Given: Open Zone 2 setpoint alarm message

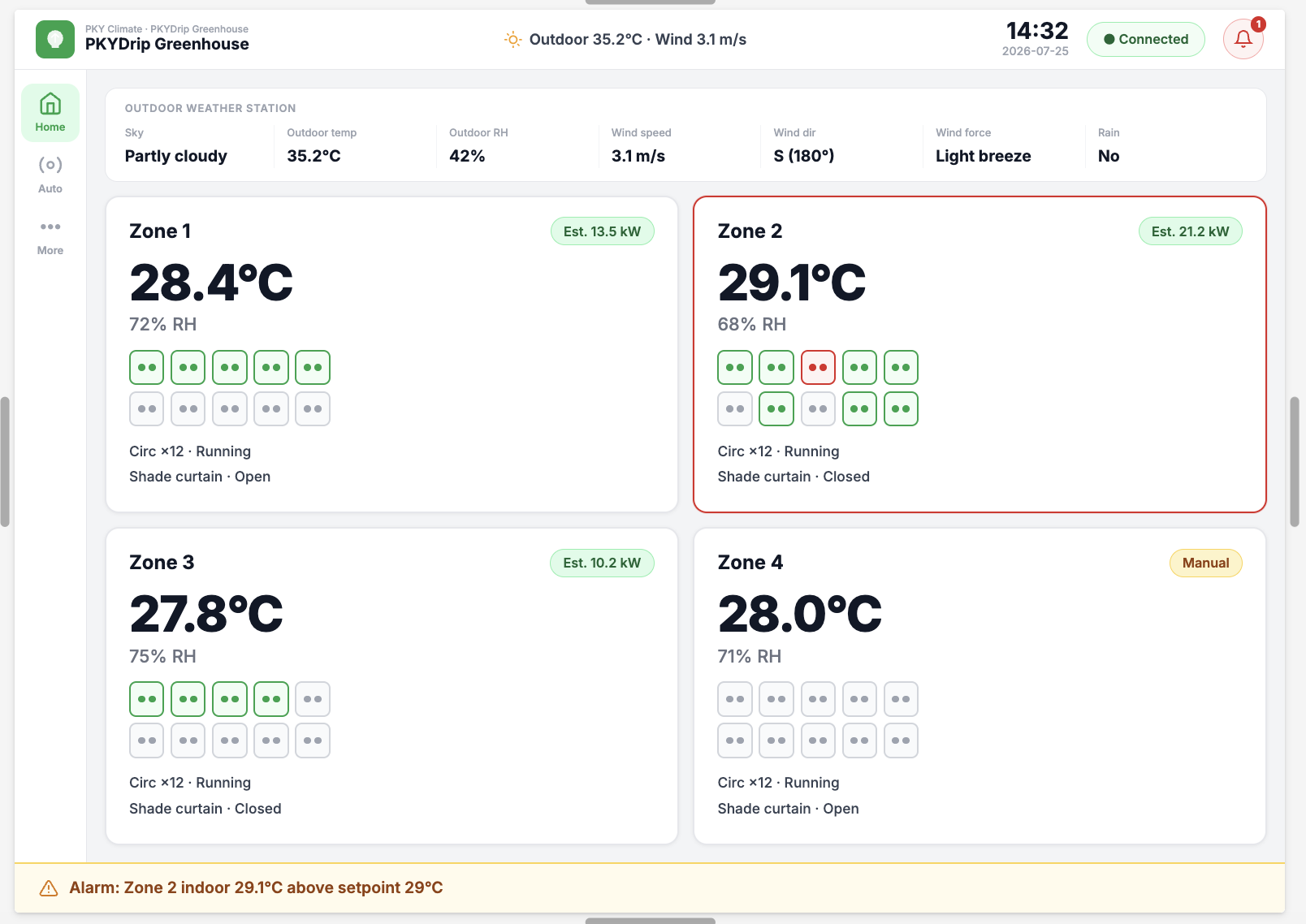Looking at the screenshot, I should (256, 887).
